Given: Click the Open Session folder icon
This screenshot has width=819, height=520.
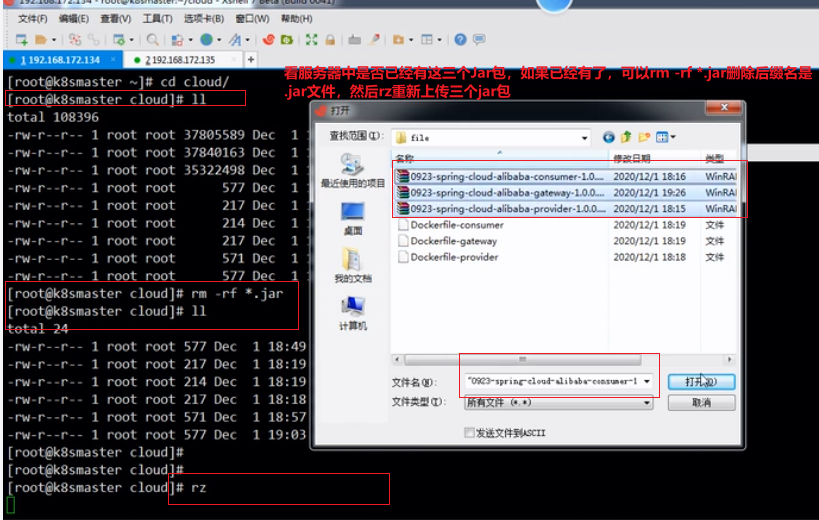Looking at the screenshot, I should [x=41, y=40].
